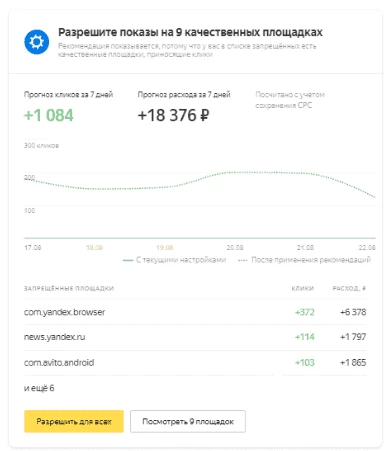The image size is (389, 451).
Task: Click the +372 clicks value
Action: (305, 312)
